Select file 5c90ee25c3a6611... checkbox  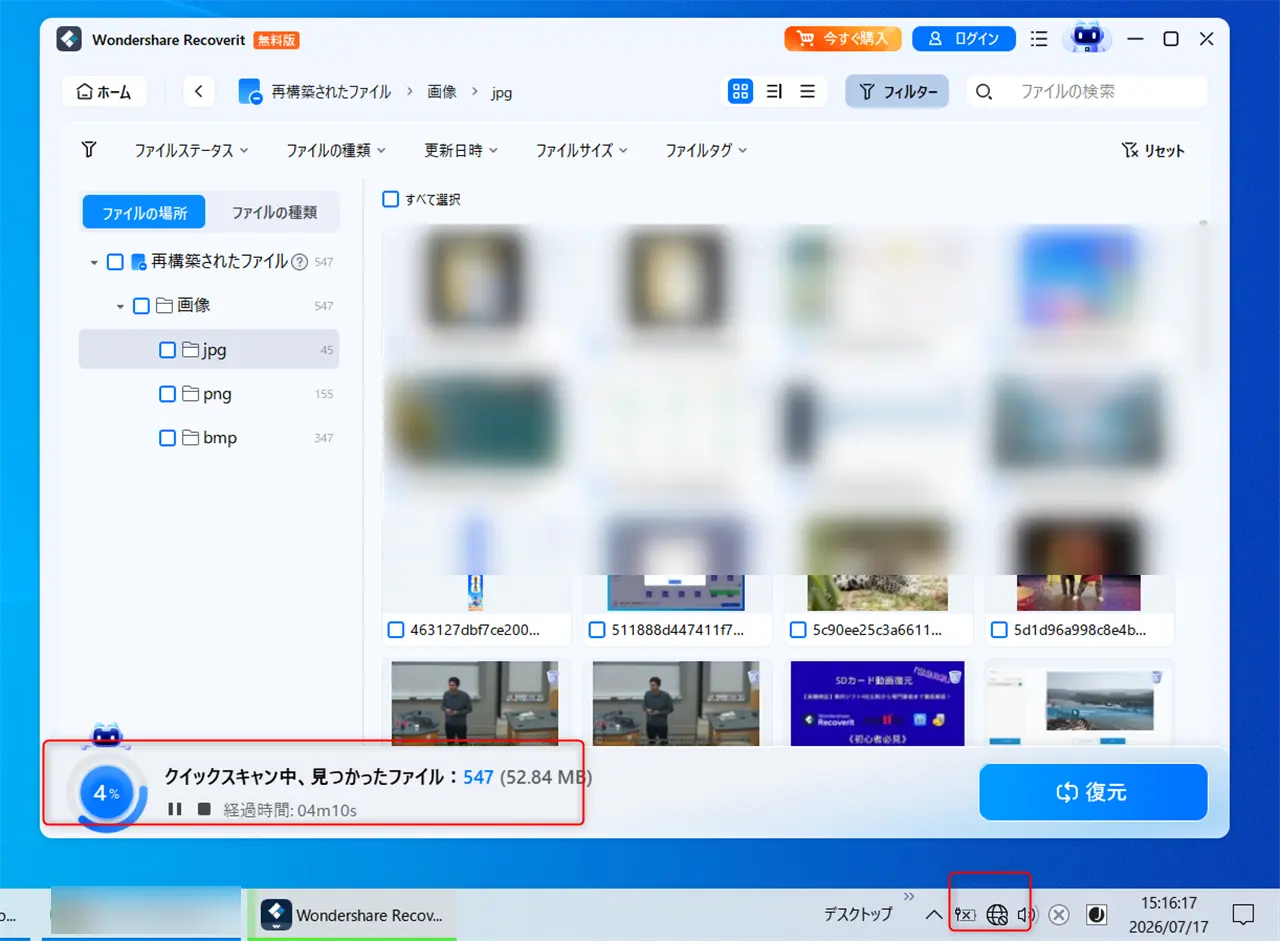tap(798, 630)
